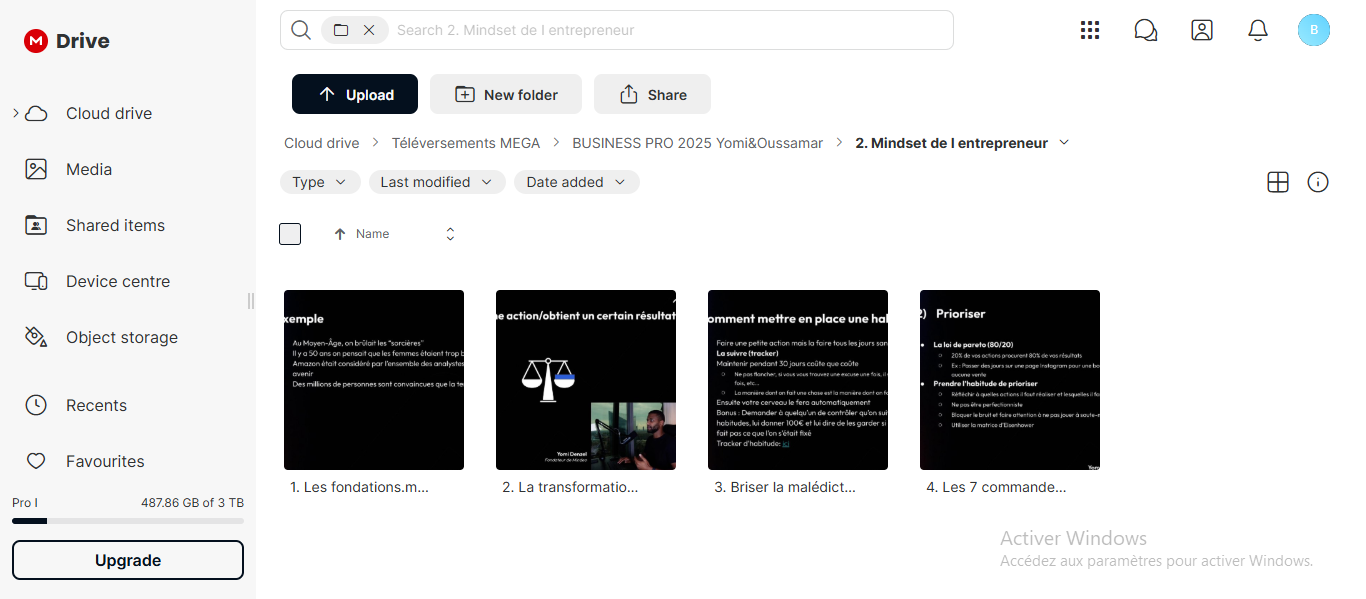This screenshot has height=599, width=1366.
Task: Click the MEGA Drive logo
Action: (67, 41)
